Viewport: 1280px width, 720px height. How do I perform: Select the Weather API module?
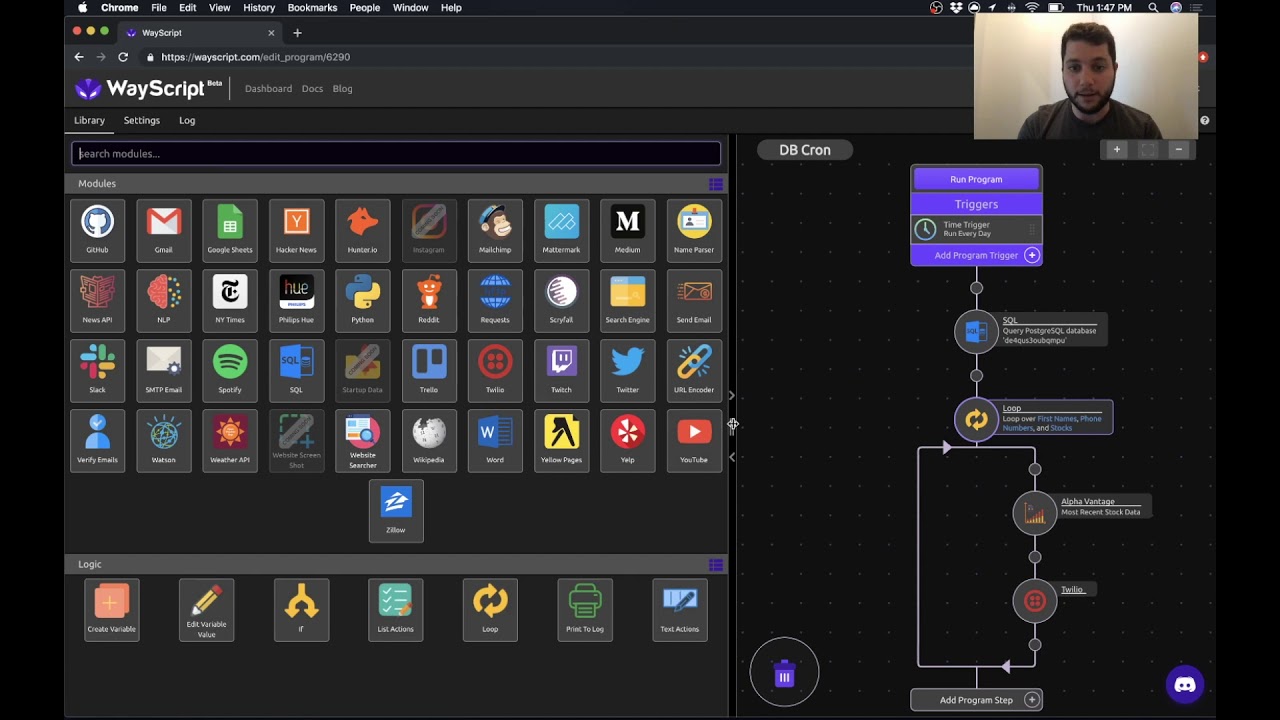tap(230, 440)
